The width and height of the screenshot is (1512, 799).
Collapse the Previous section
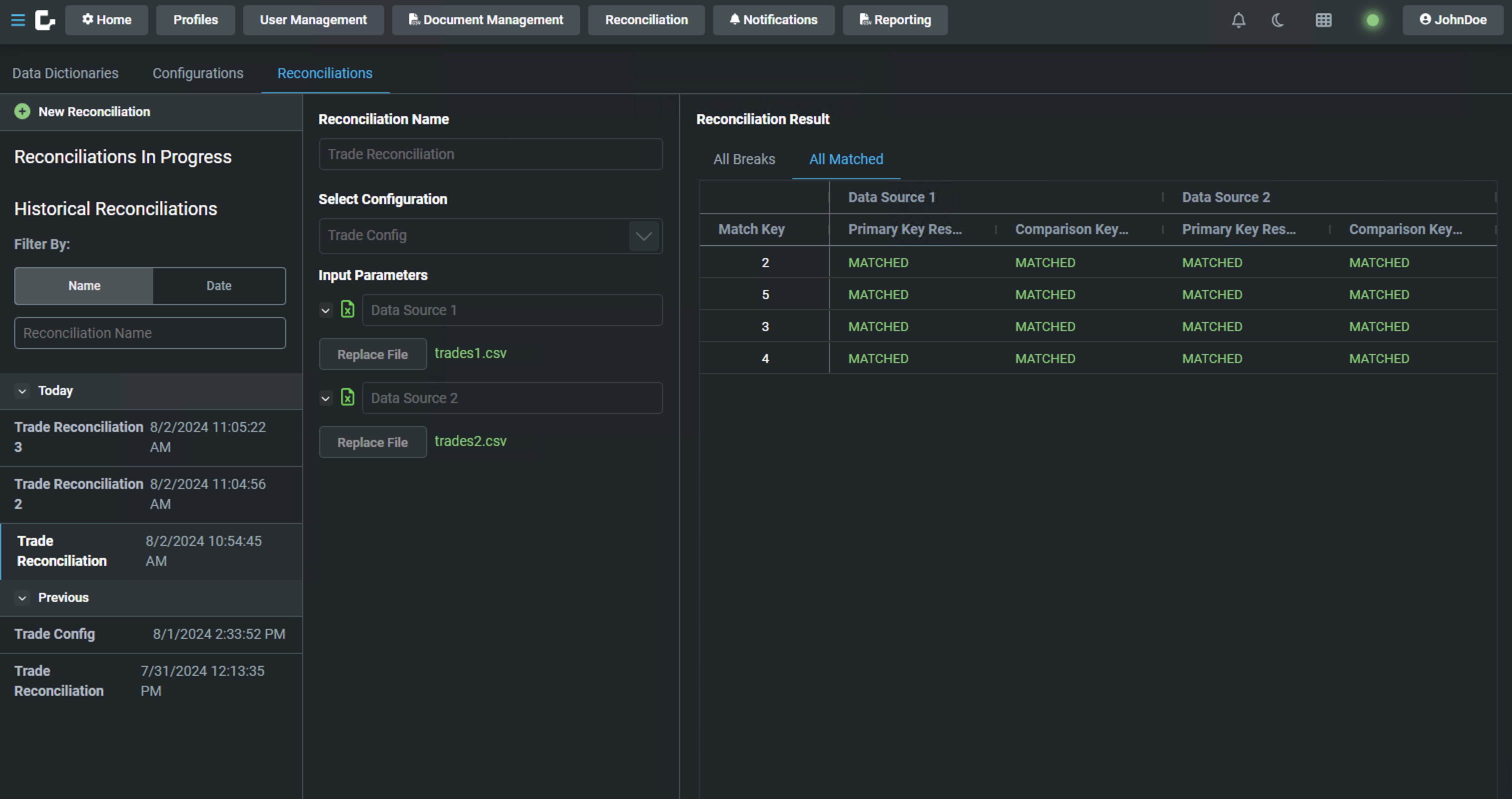coord(22,597)
